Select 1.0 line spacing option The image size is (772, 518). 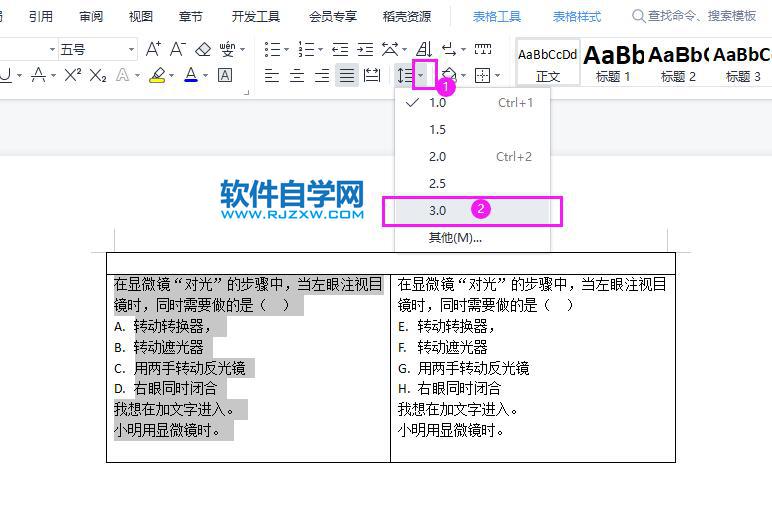click(x=472, y=102)
